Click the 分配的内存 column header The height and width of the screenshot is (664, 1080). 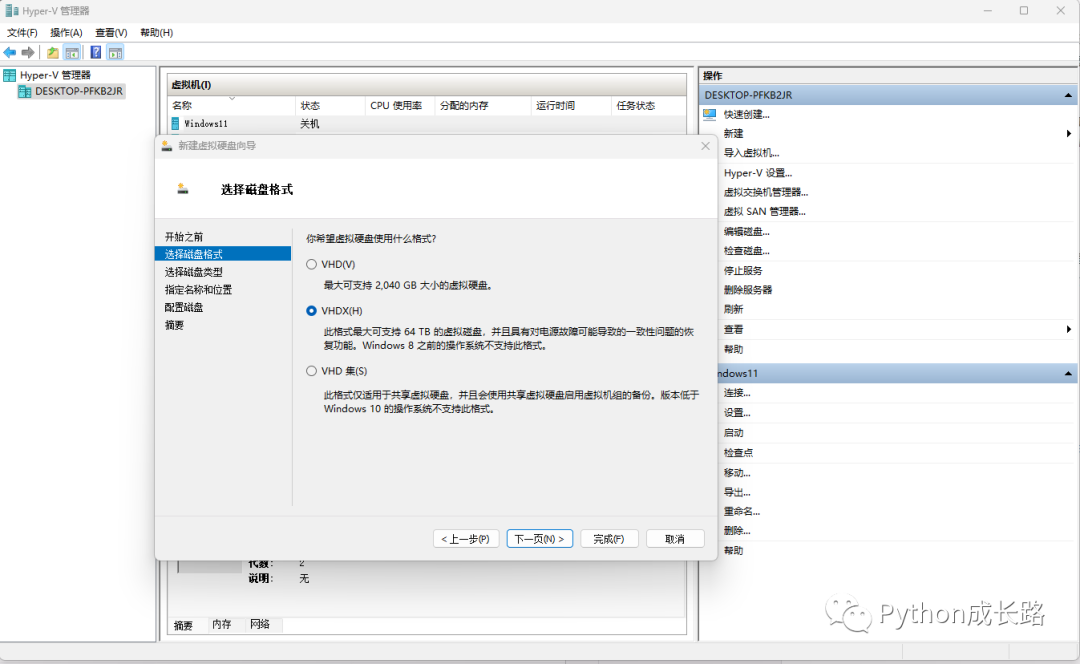pos(482,105)
